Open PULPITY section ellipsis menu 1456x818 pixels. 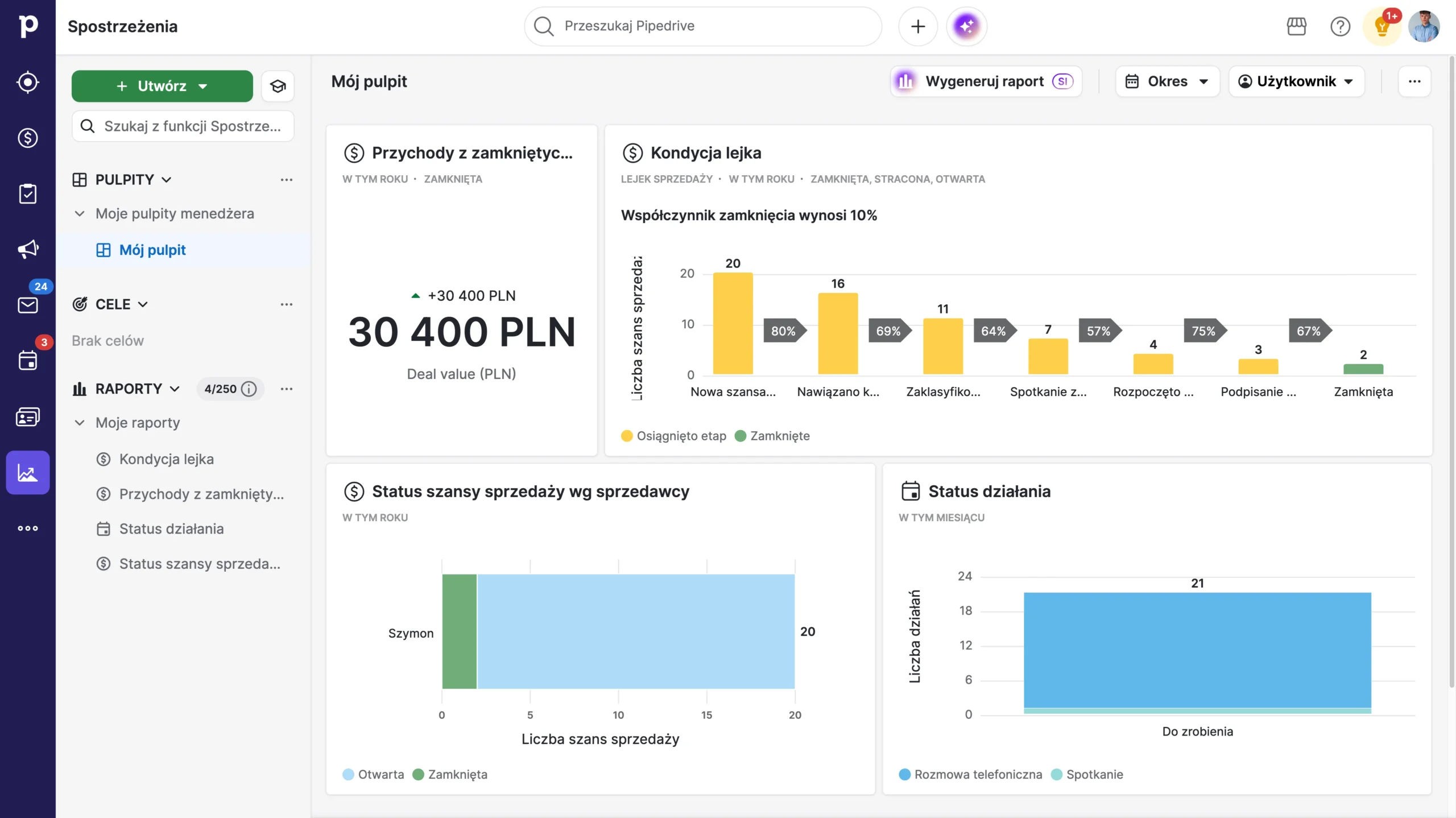coord(287,180)
